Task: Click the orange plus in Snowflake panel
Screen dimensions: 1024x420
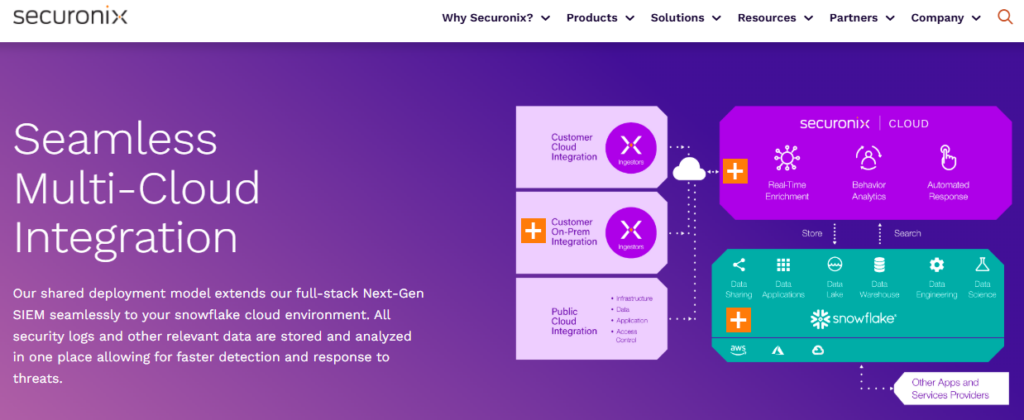Action: (x=738, y=320)
